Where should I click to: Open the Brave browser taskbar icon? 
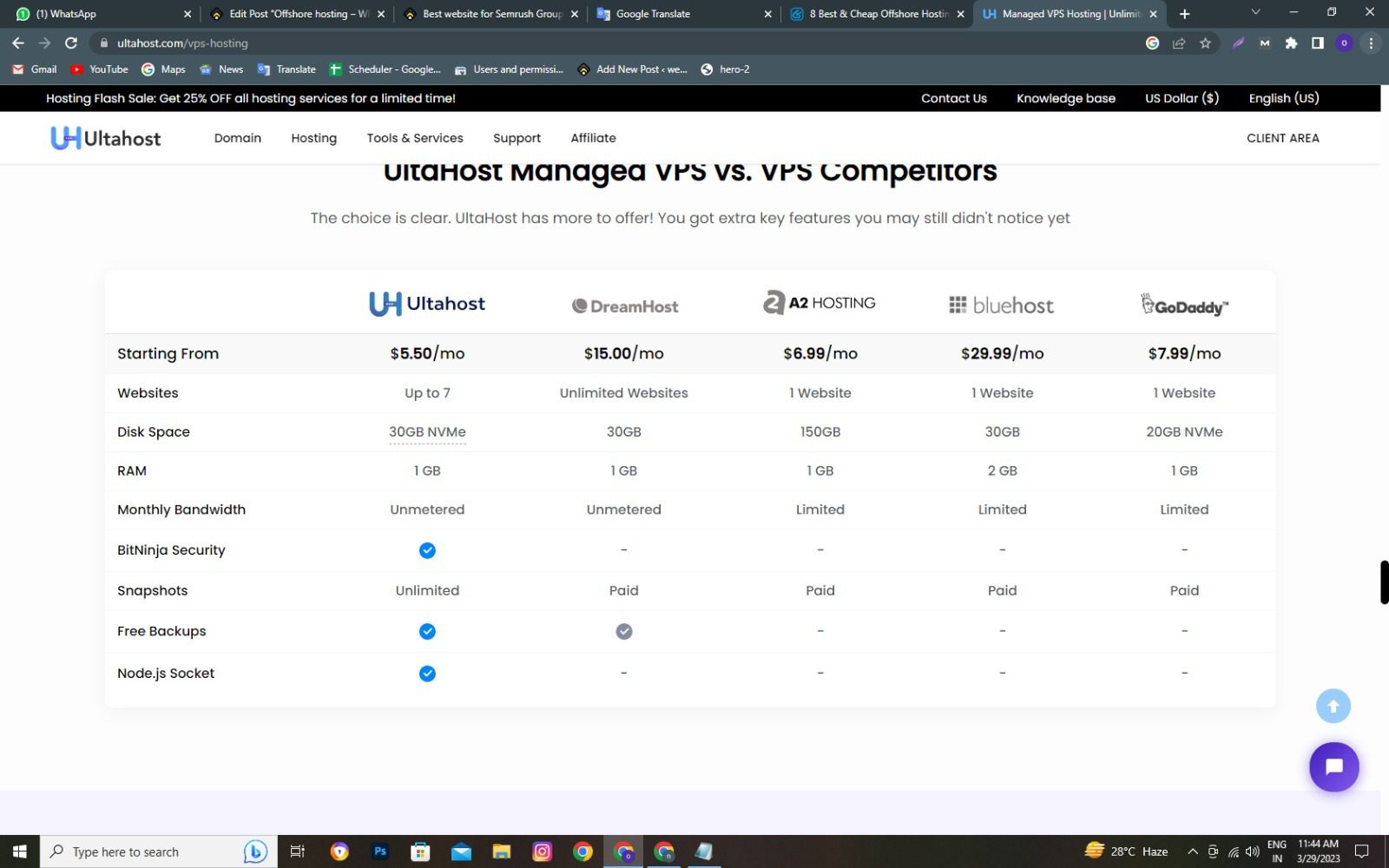(339, 852)
